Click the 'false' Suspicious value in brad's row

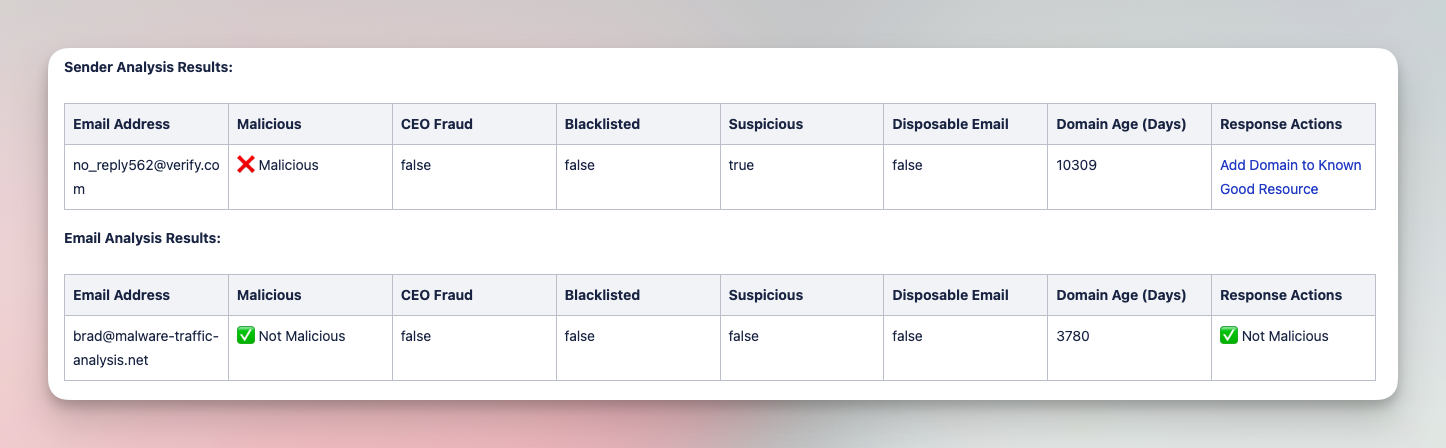pos(743,336)
